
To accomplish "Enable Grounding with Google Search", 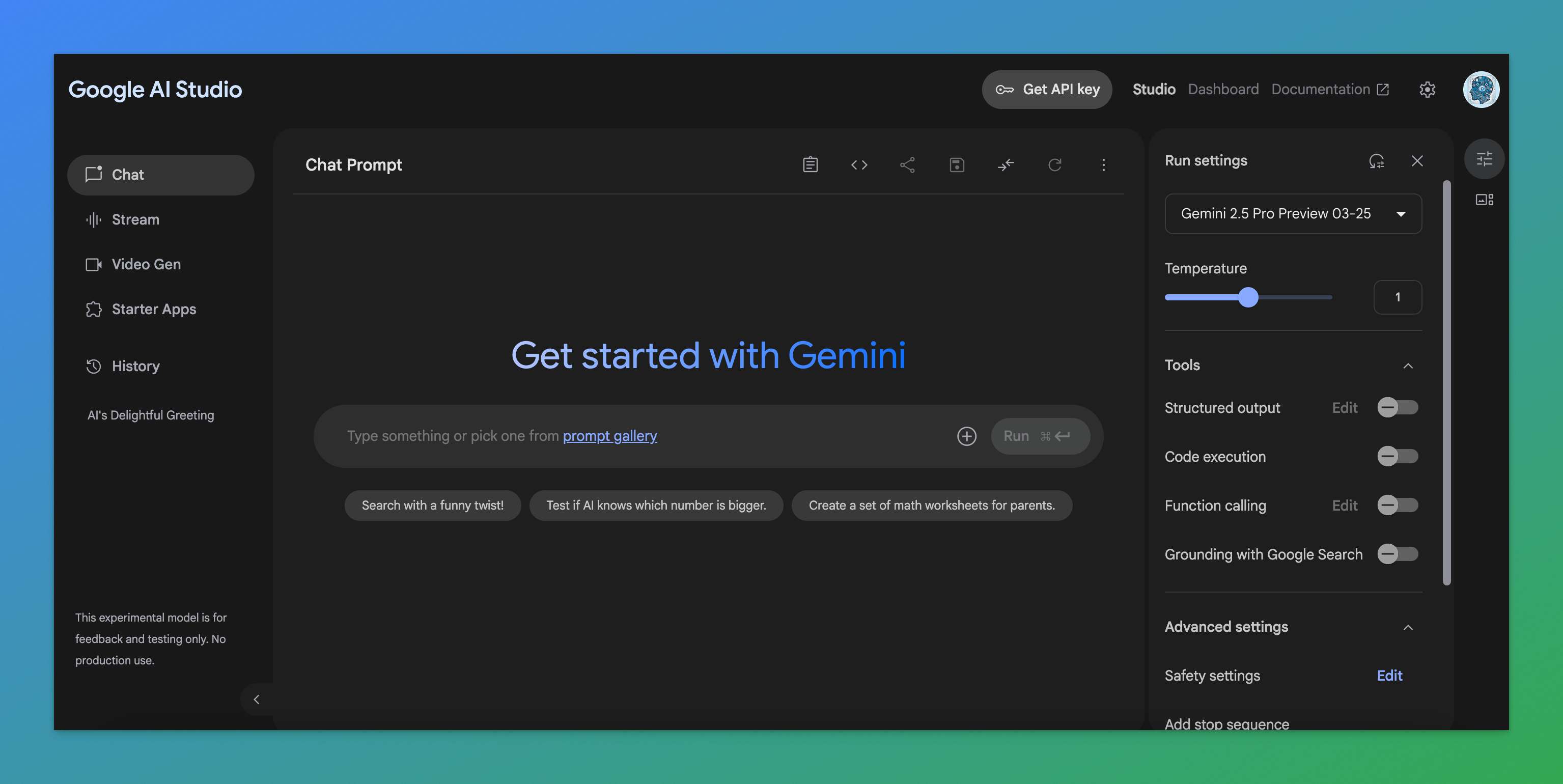I will [1397, 554].
